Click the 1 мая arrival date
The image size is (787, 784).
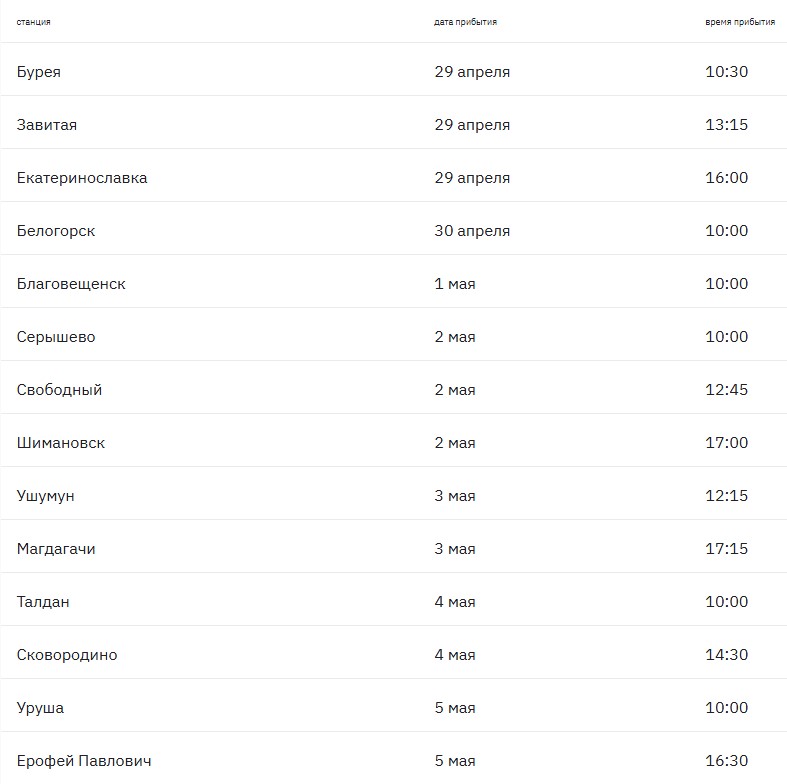455,284
